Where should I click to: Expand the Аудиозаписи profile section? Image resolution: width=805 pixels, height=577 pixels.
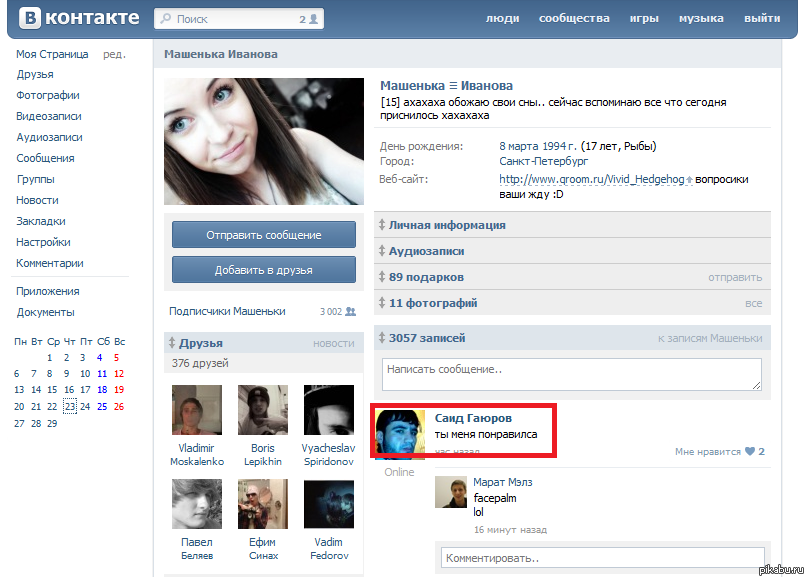tap(382, 251)
